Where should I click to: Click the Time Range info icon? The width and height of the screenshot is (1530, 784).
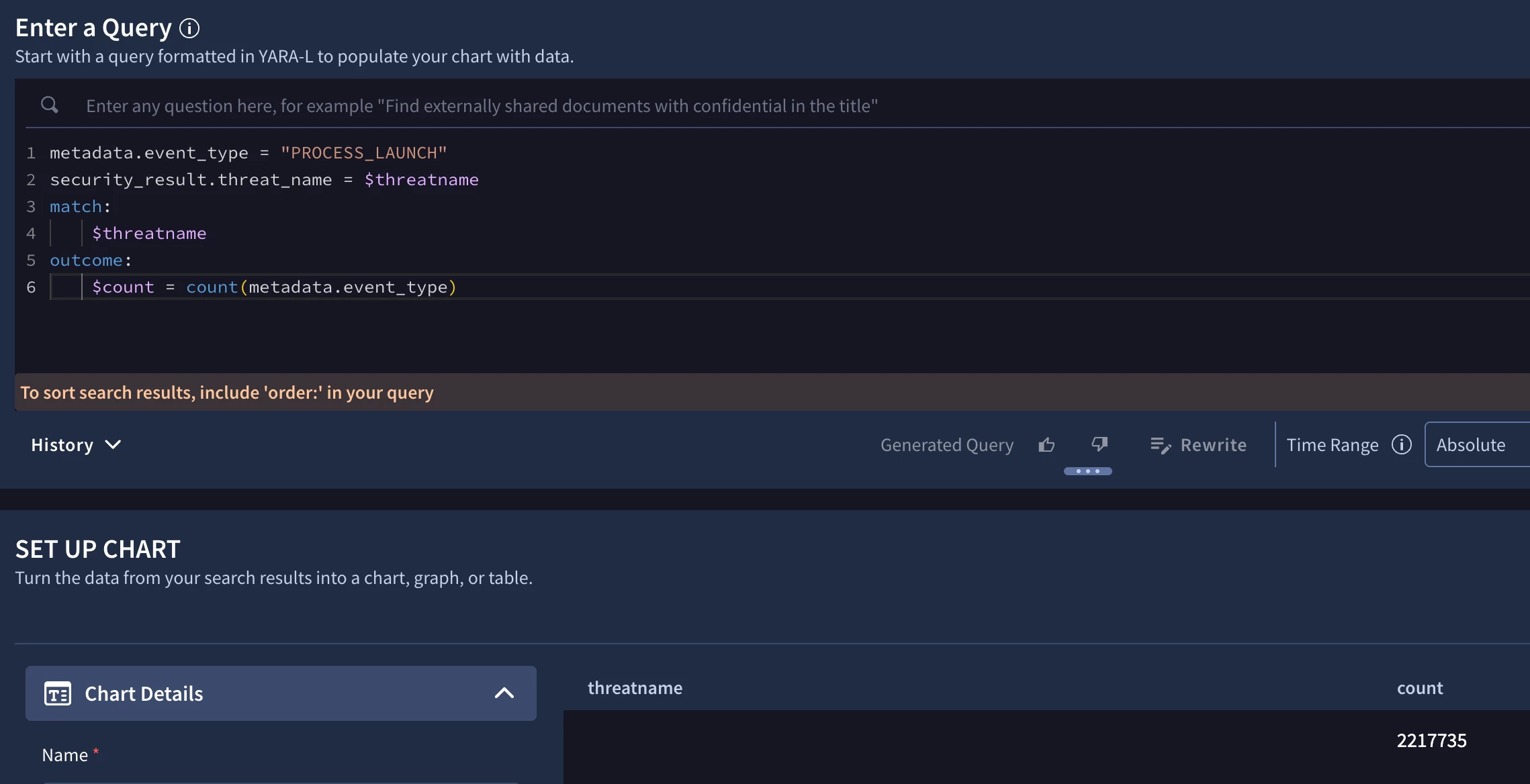(x=1402, y=444)
